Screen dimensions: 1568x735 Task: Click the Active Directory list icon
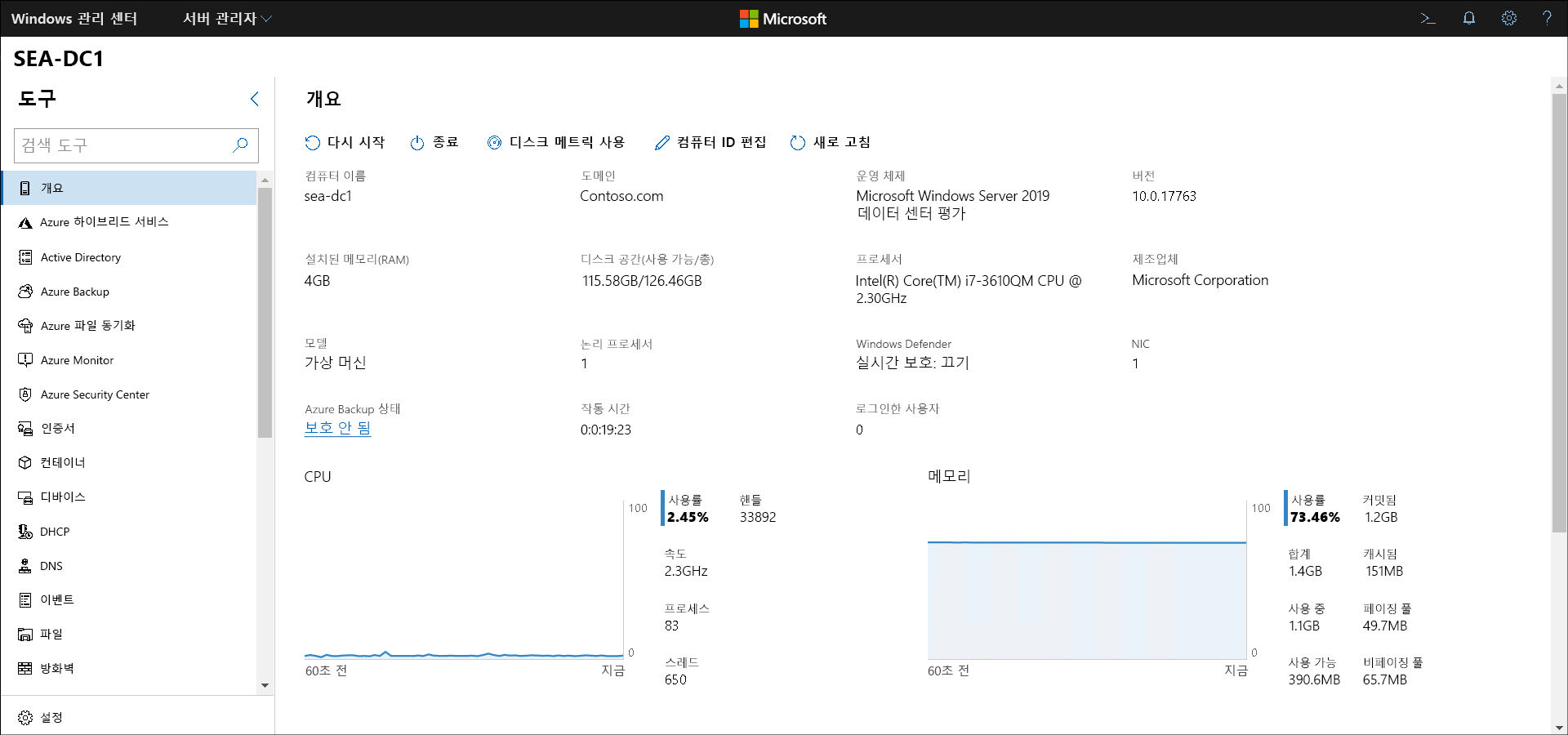[25, 257]
